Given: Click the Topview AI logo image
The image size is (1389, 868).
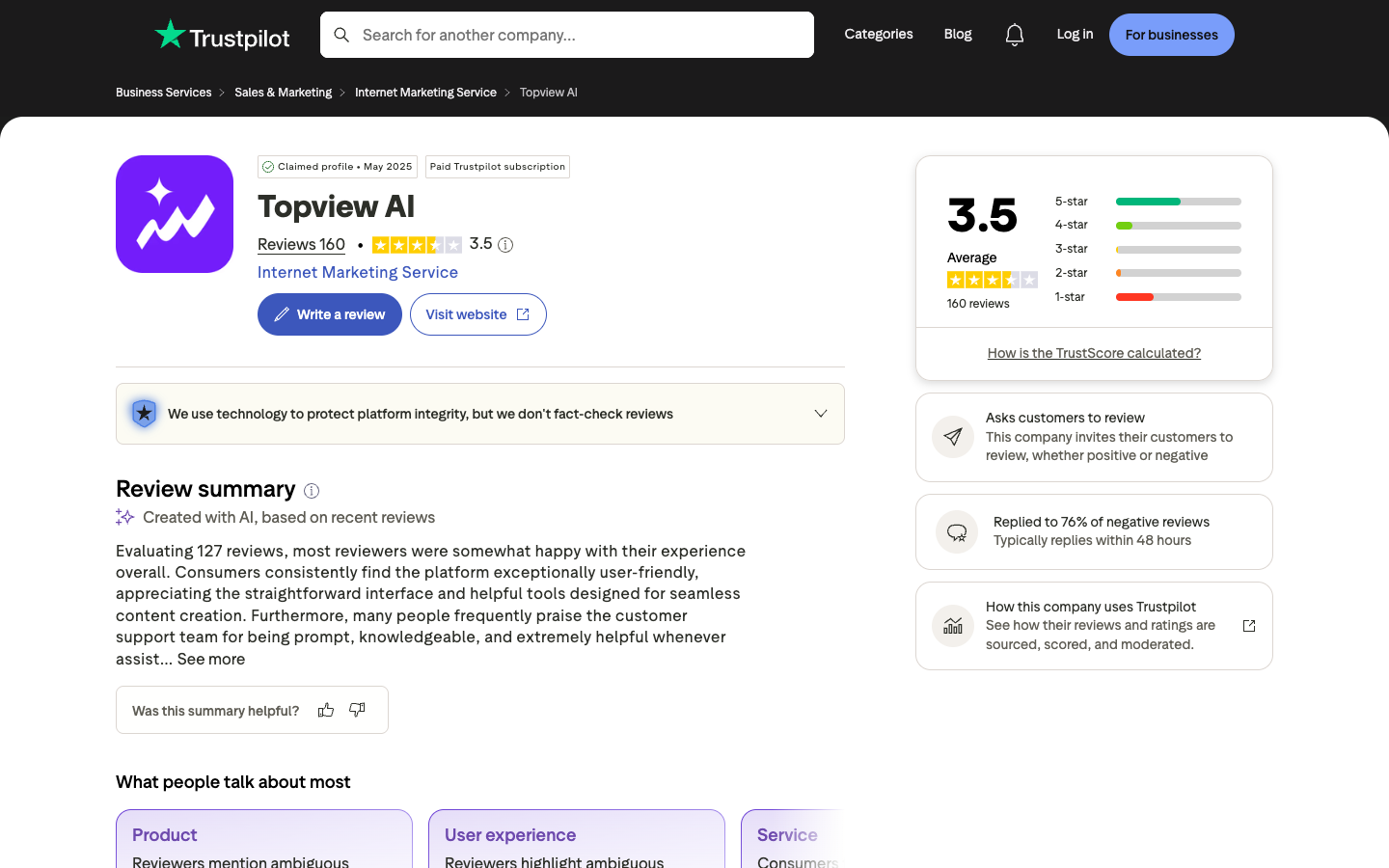Looking at the screenshot, I should [x=175, y=214].
